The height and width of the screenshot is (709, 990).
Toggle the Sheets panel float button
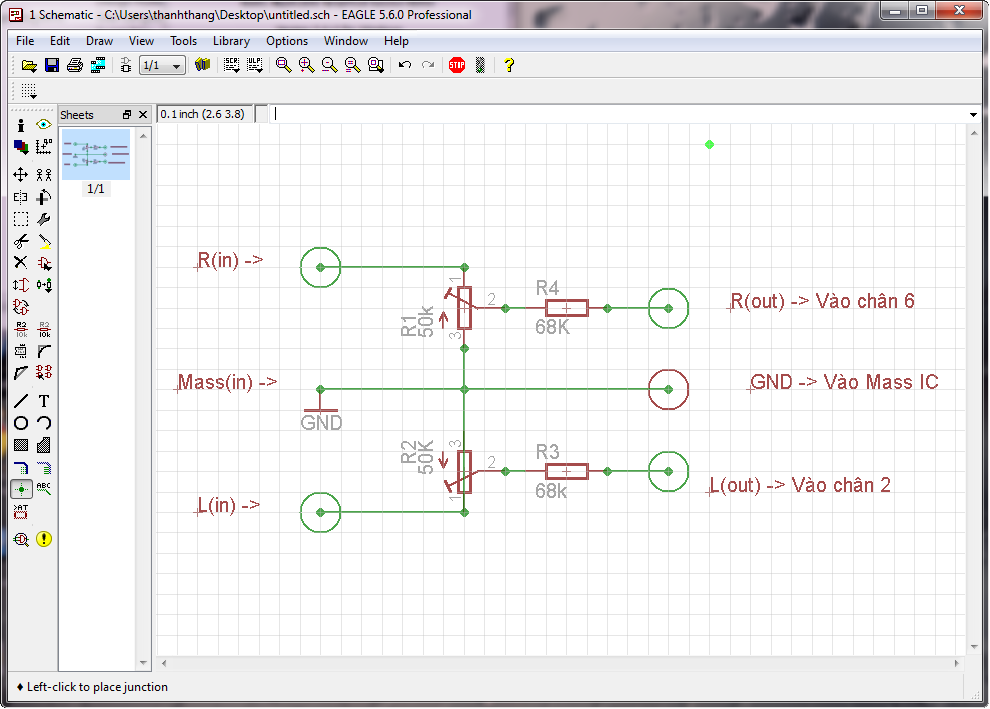pos(127,115)
